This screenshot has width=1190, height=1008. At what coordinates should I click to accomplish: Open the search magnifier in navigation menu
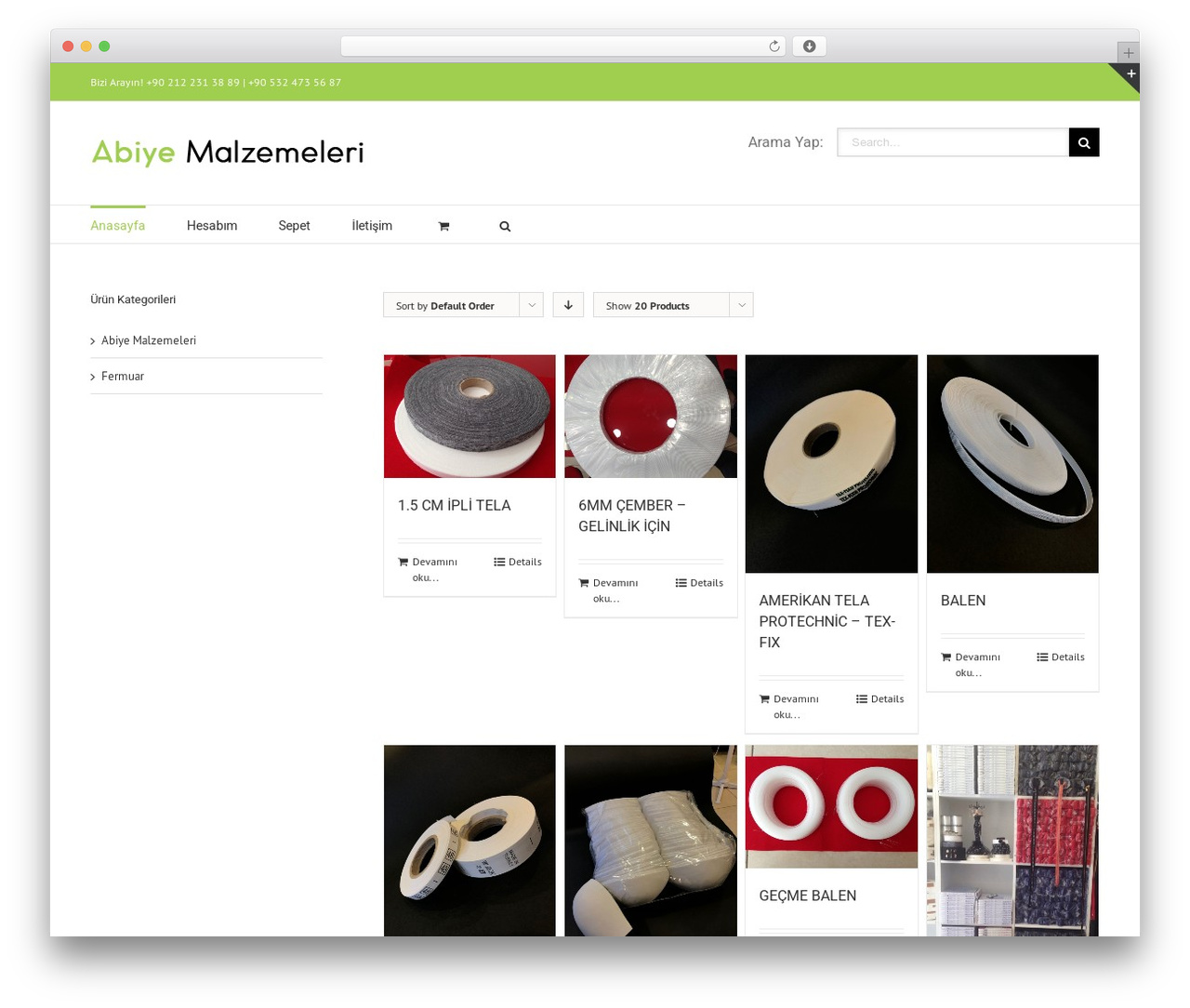point(505,226)
